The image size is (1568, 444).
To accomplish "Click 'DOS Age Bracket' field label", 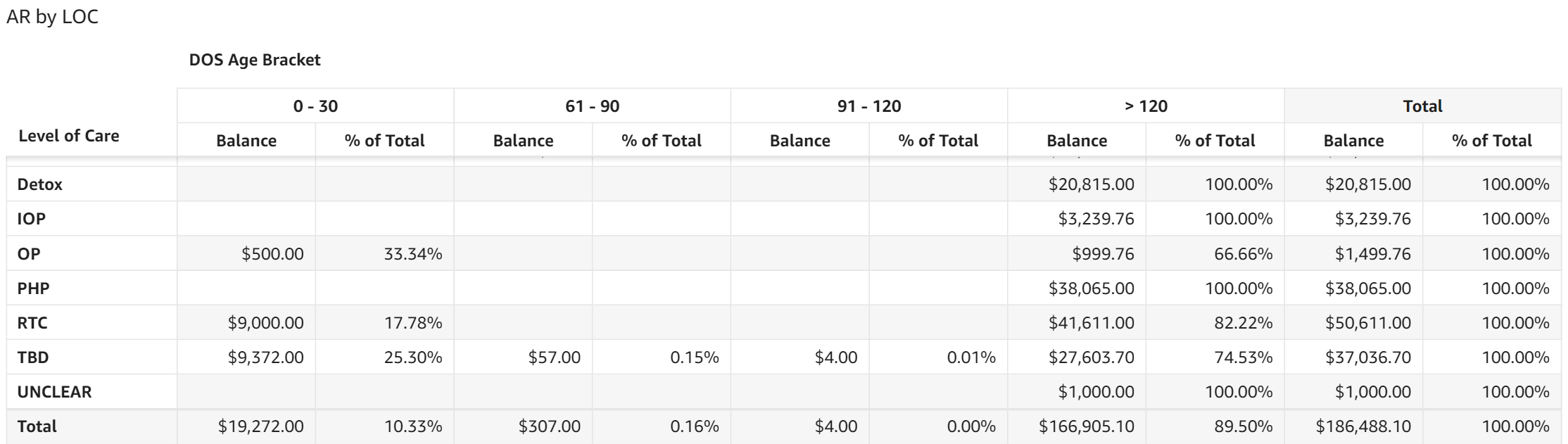I will coord(255,60).
